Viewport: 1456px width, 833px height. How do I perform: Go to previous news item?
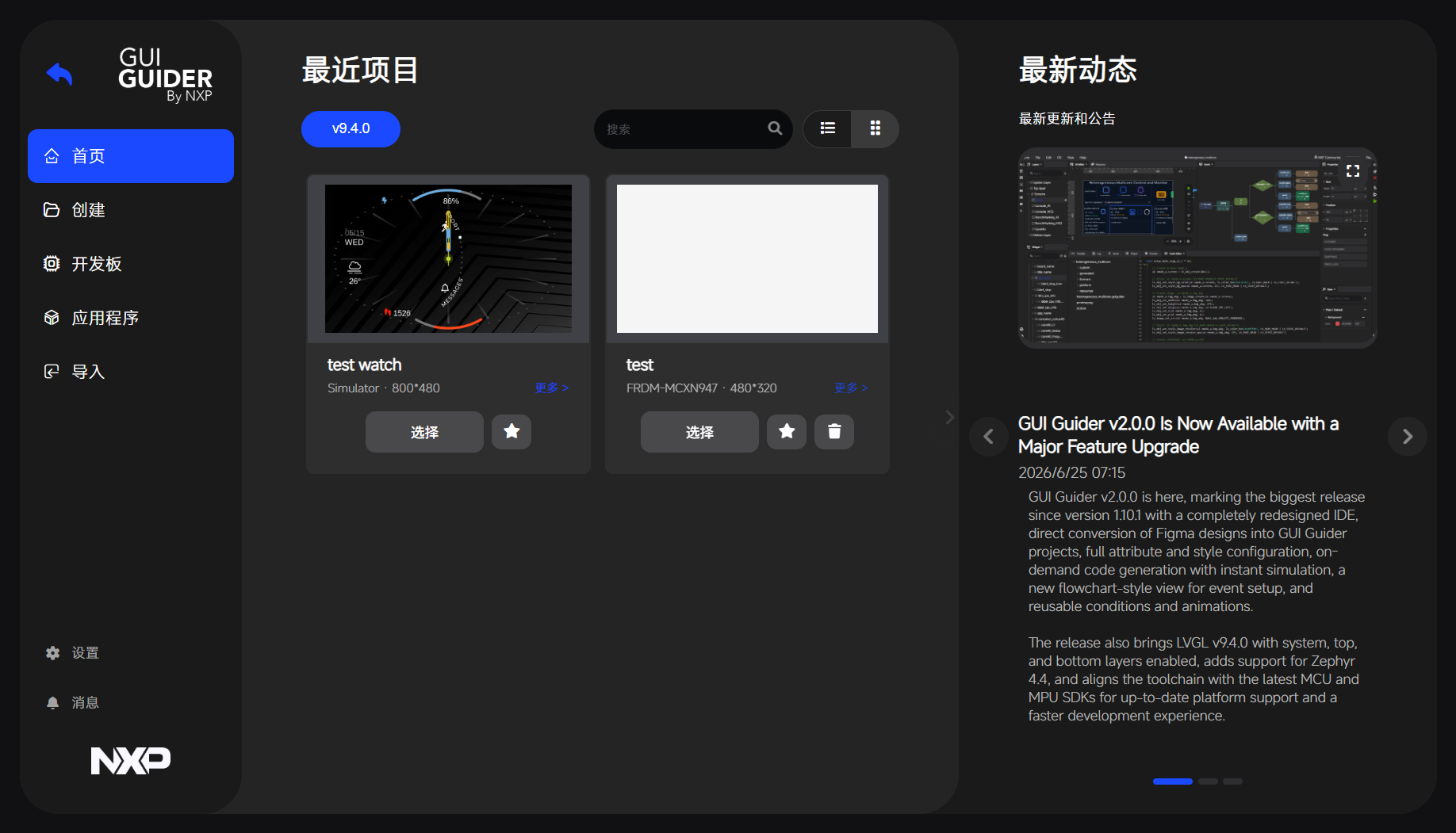point(989,437)
